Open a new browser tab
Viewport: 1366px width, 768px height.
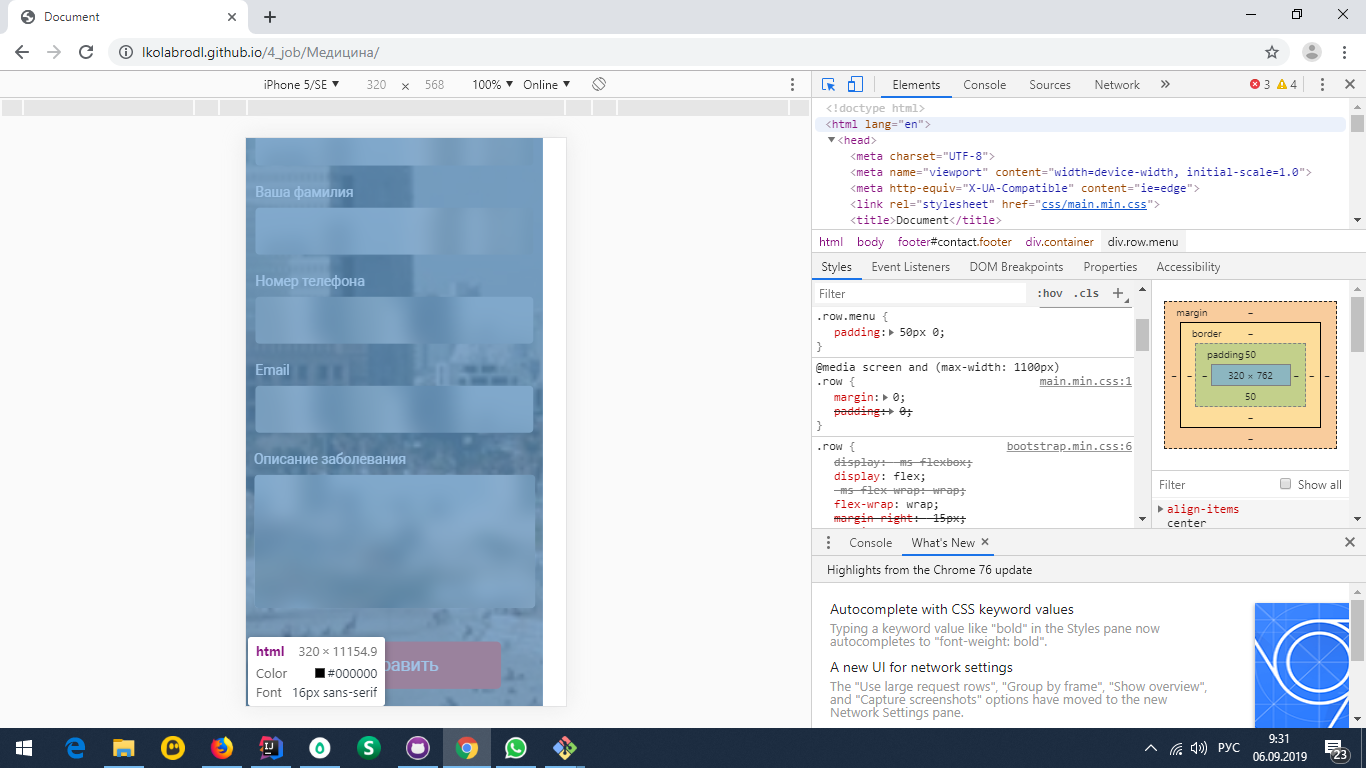[270, 17]
